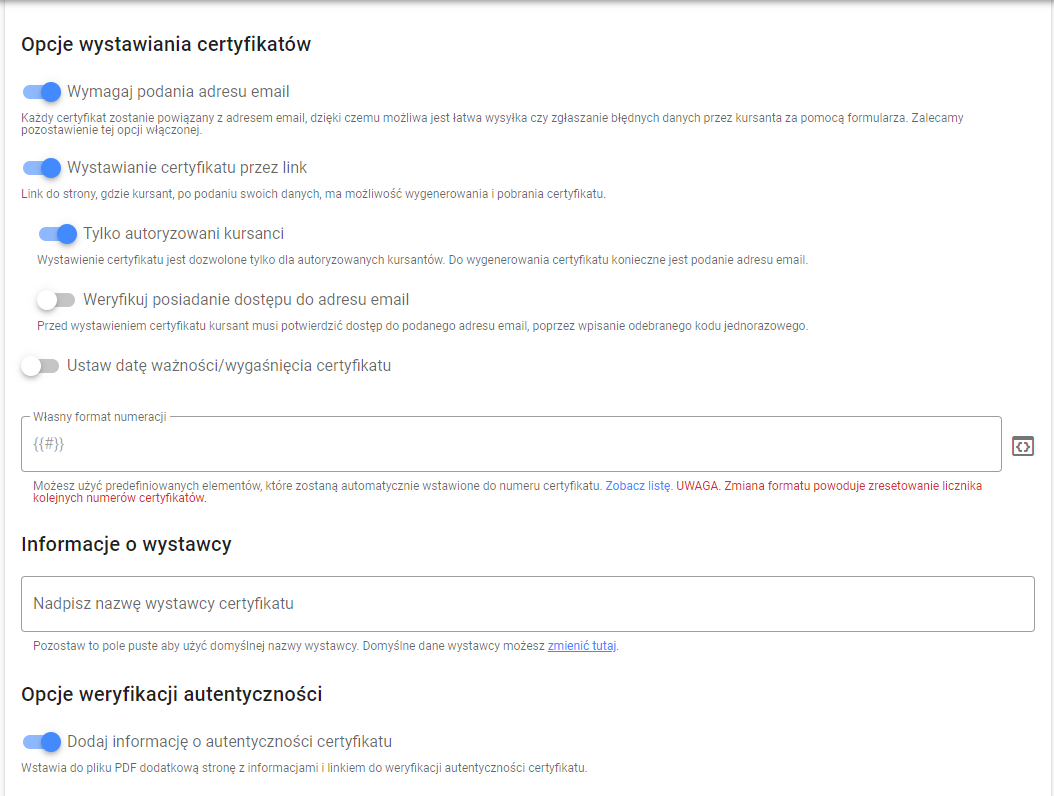
Task: Enable 'Weryfikuj posiadanie dostępu do adresu email'
Action: point(56,300)
